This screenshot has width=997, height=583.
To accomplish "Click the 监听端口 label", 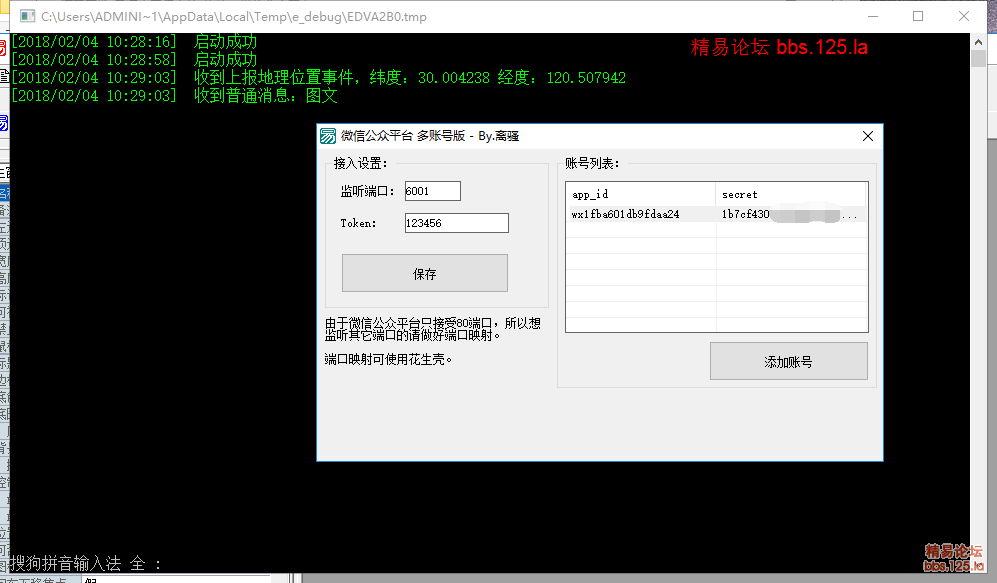I will (368, 191).
